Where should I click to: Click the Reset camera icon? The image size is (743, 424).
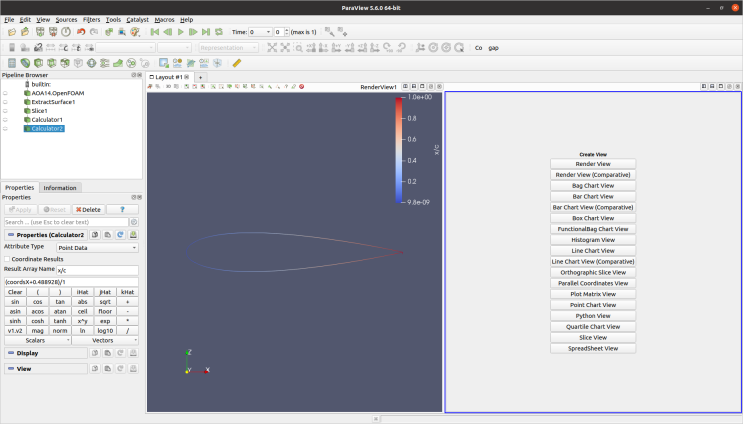point(272,48)
